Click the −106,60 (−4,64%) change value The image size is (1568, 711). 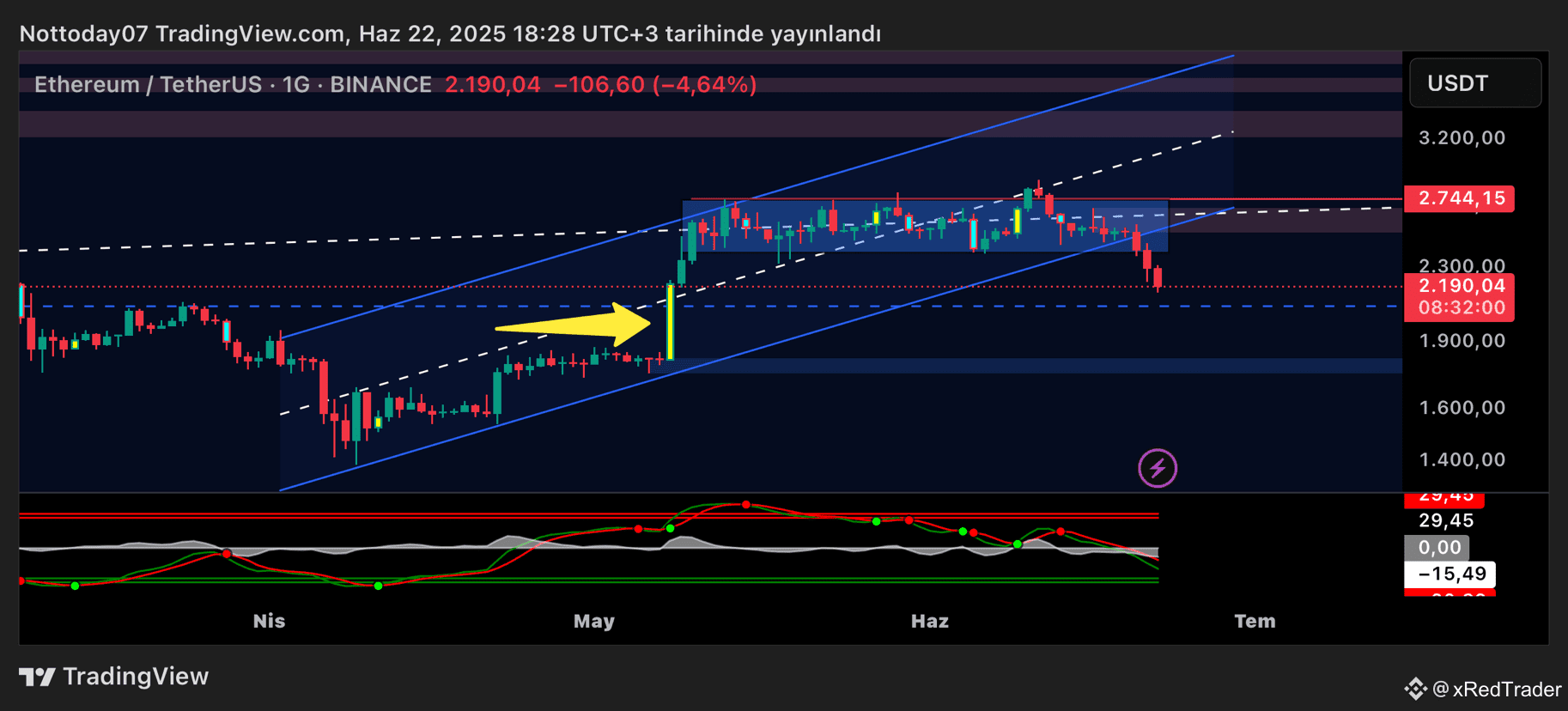tap(655, 84)
